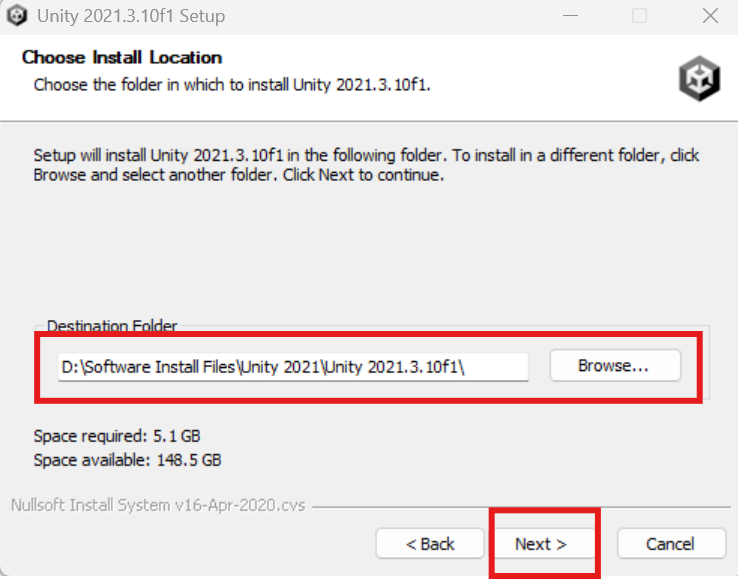Click the "Unity 2021.3.10f1 Setup" window title
This screenshot has height=579, width=738.
[x=131, y=16]
